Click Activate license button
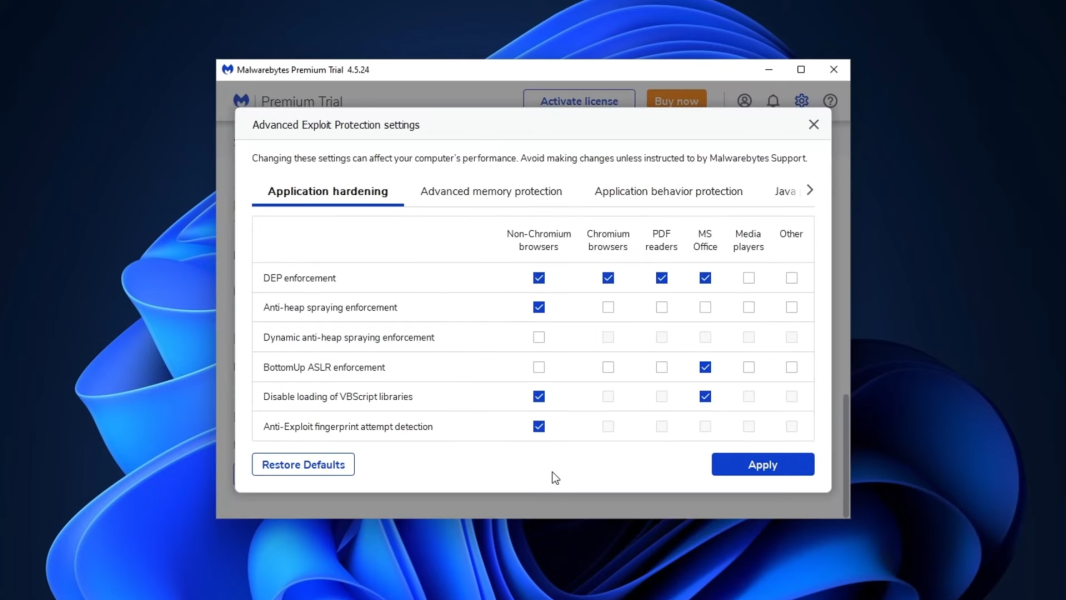The height and width of the screenshot is (600, 1066). pos(579,101)
